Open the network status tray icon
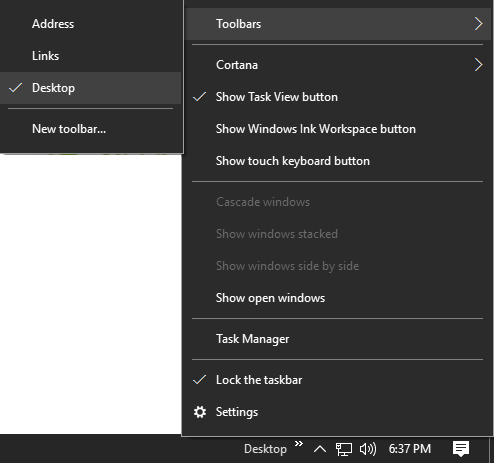Viewport: 494px width, 463px height. point(343,449)
